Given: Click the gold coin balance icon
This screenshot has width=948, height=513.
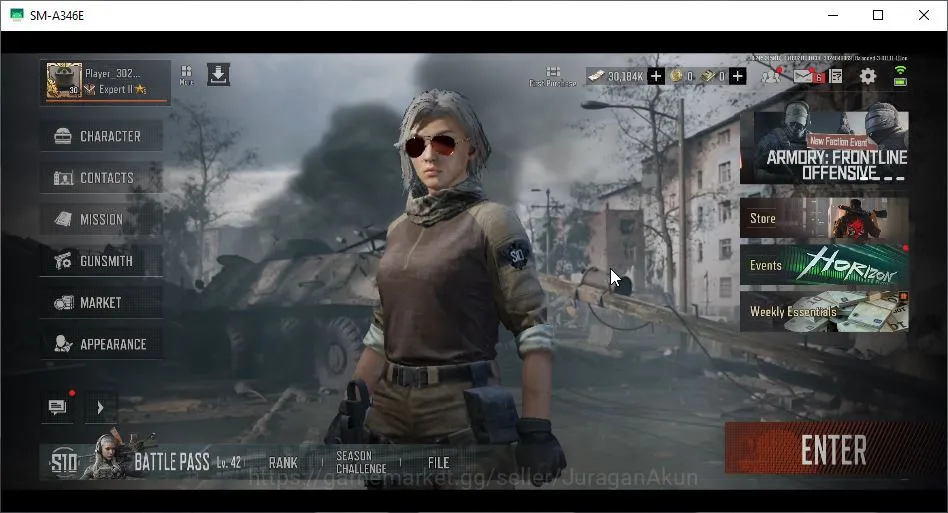Looking at the screenshot, I should (x=676, y=76).
